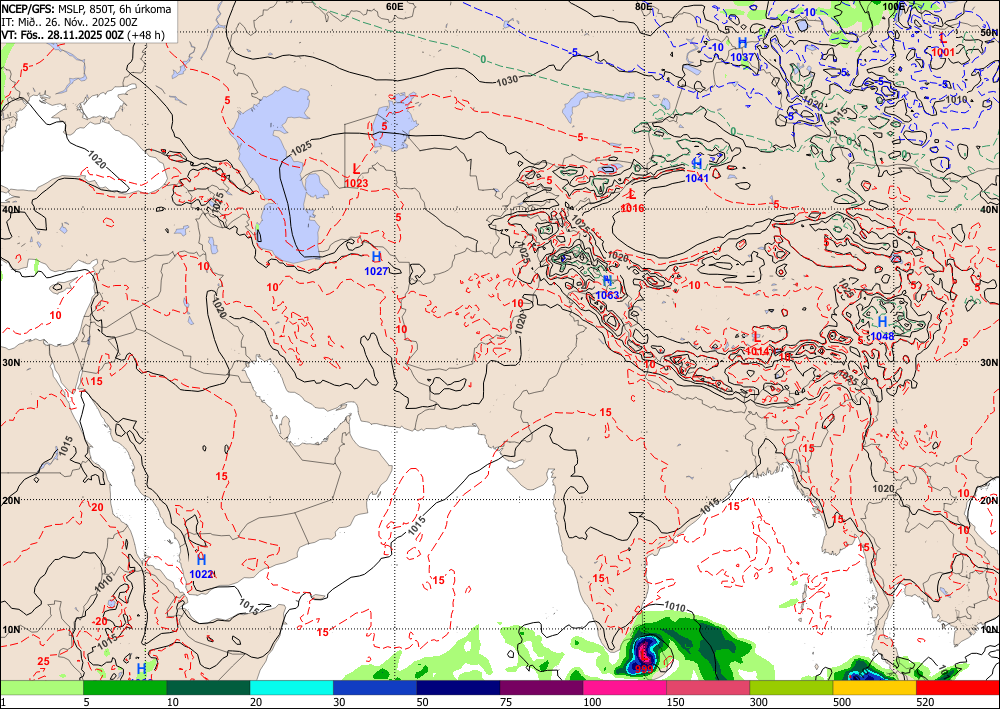1000x709 pixels.
Task: Click the legend scale value '500'
Action: click(x=842, y=702)
